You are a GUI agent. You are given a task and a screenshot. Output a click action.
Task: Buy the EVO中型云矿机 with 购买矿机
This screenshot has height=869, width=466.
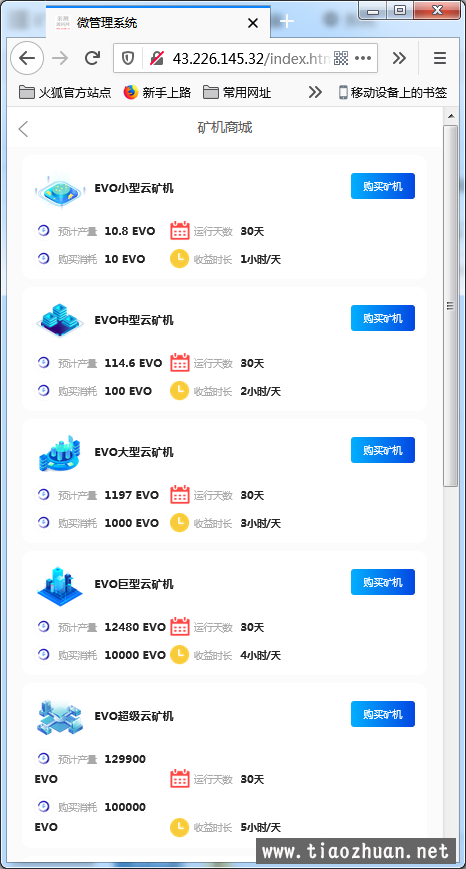(x=383, y=318)
